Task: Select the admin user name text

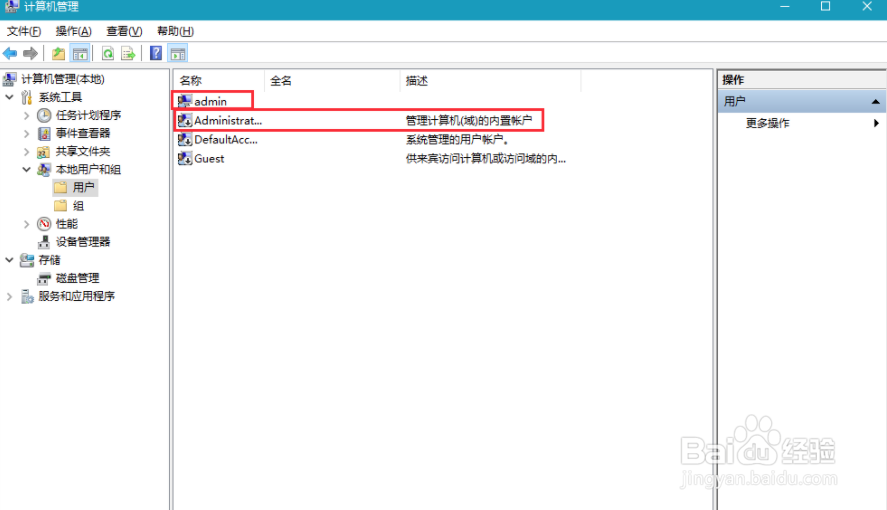Action: [x=210, y=102]
